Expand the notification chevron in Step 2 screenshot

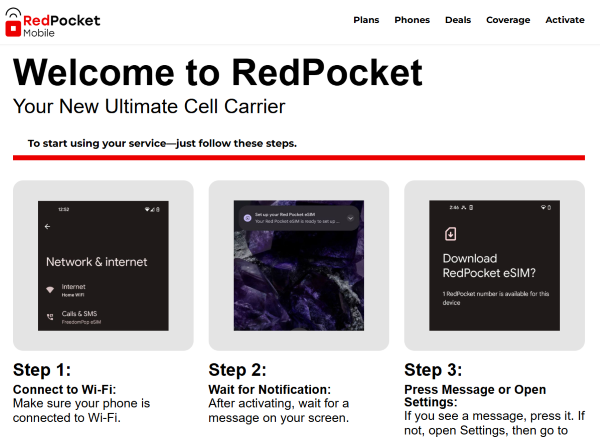[x=350, y=218]
